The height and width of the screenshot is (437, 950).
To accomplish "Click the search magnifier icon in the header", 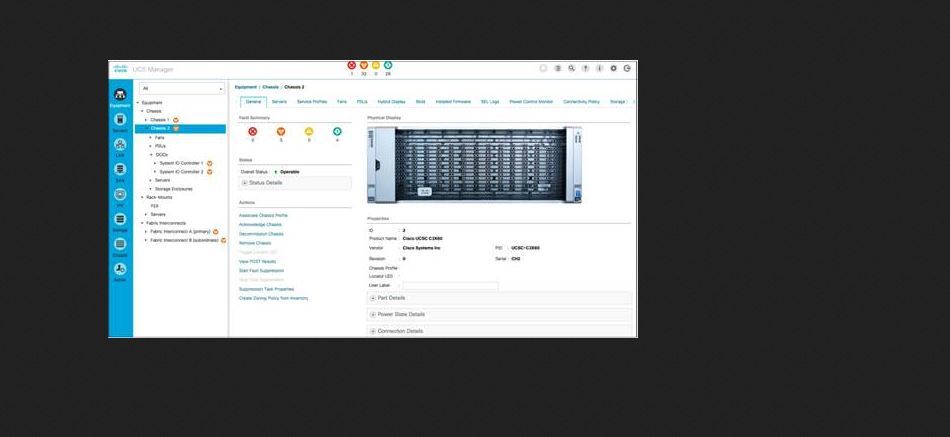I will click(571, 68).
